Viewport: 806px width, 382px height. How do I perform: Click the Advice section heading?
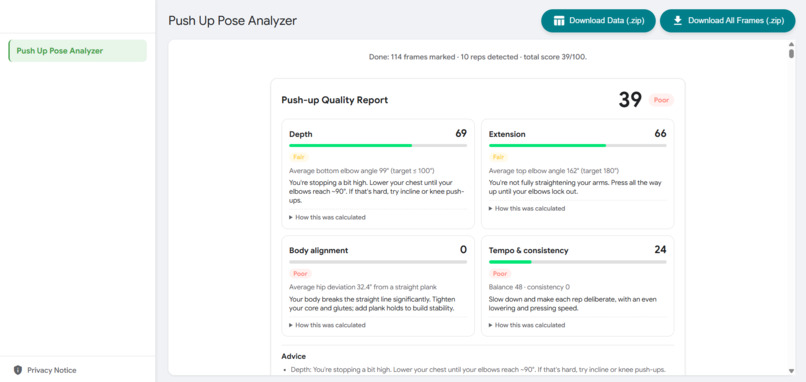coord(294,356)
